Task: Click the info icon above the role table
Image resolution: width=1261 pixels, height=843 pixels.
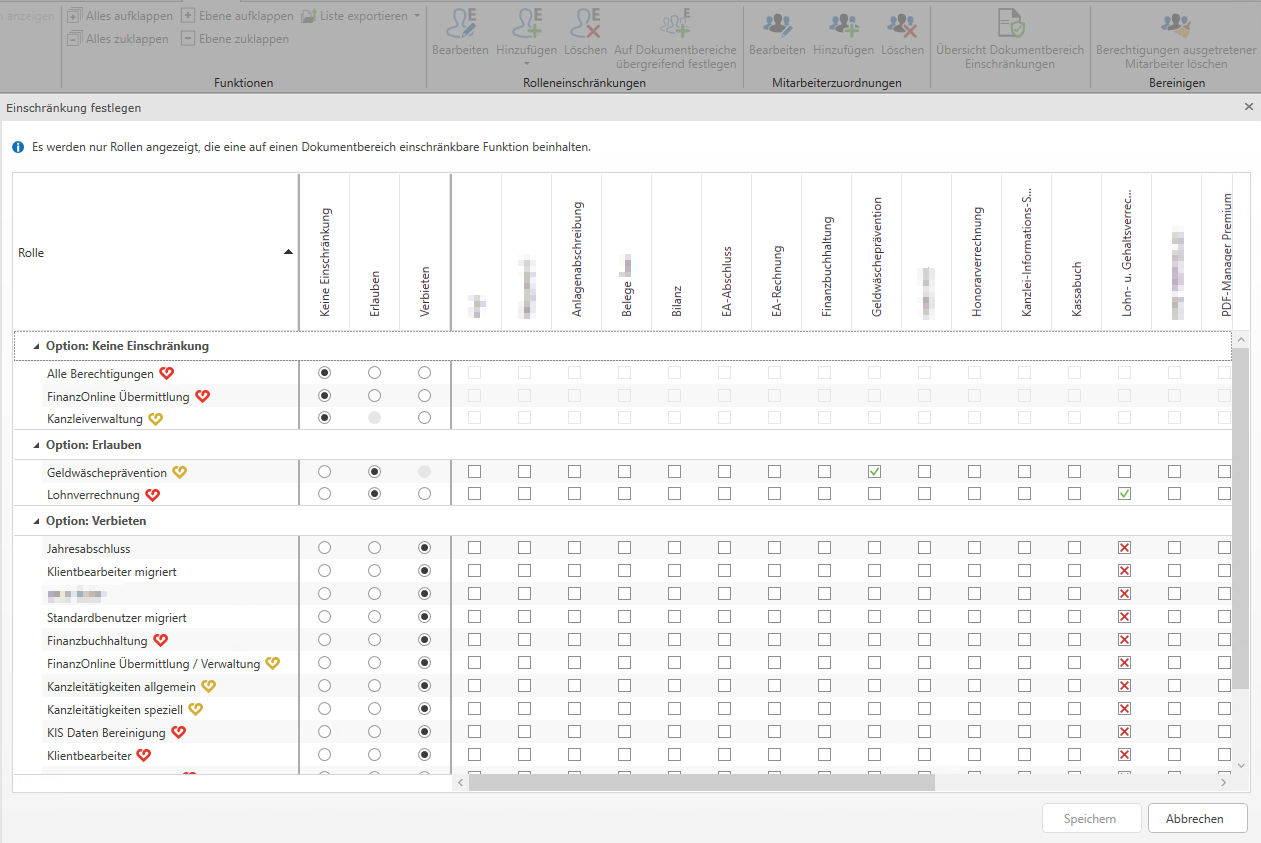Action: [x=18, y=147]
